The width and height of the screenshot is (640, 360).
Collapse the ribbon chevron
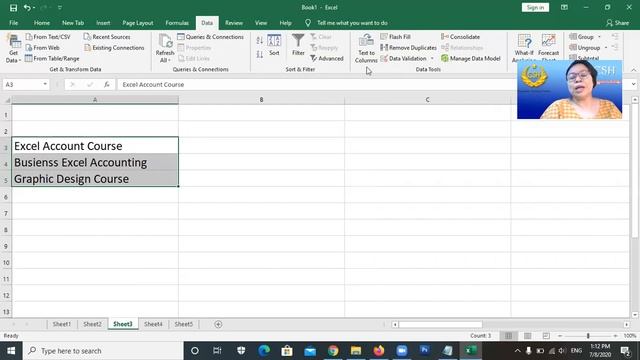coord(633,70)
